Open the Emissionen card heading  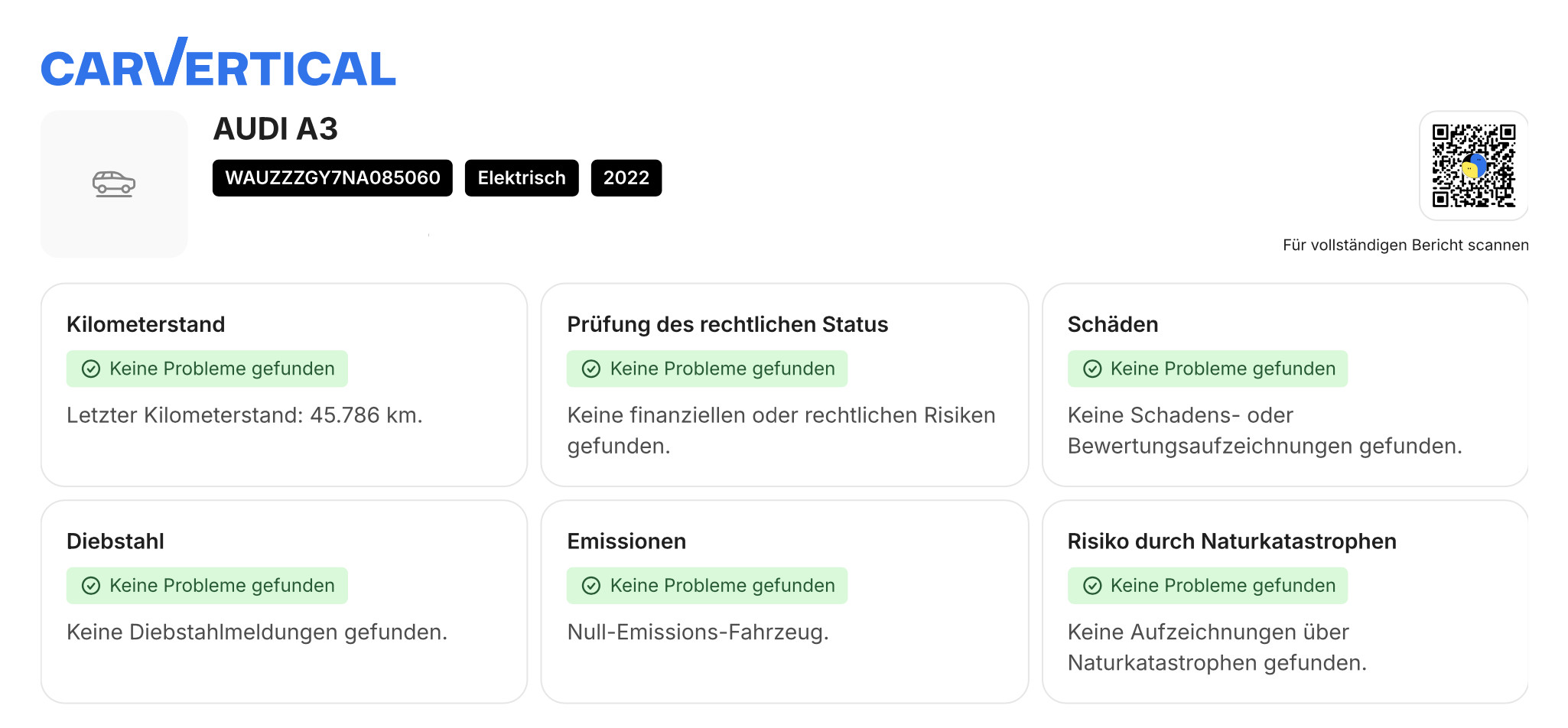coord(626,541)
